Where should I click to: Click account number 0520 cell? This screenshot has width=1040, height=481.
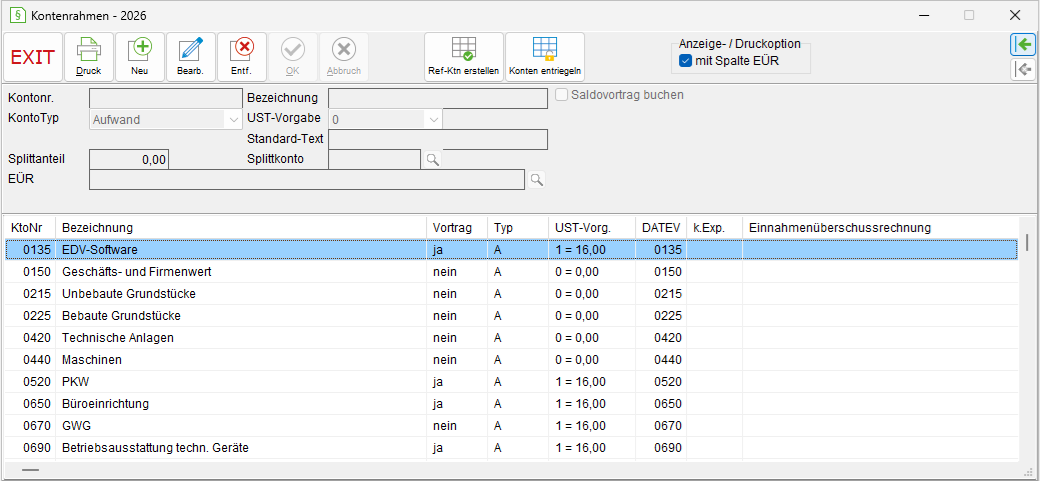(x=36, y=381)
